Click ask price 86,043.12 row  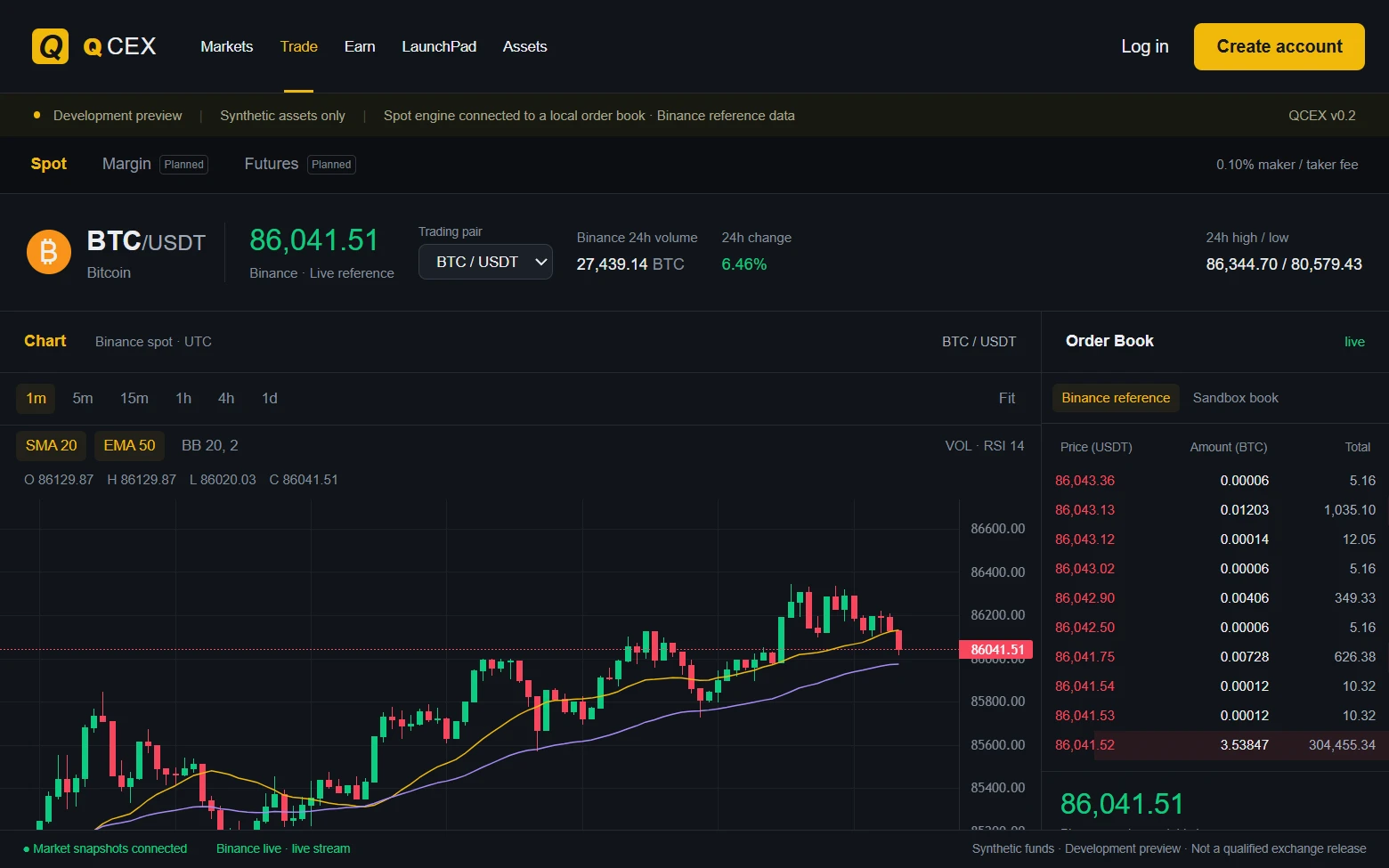(1215, 539)
